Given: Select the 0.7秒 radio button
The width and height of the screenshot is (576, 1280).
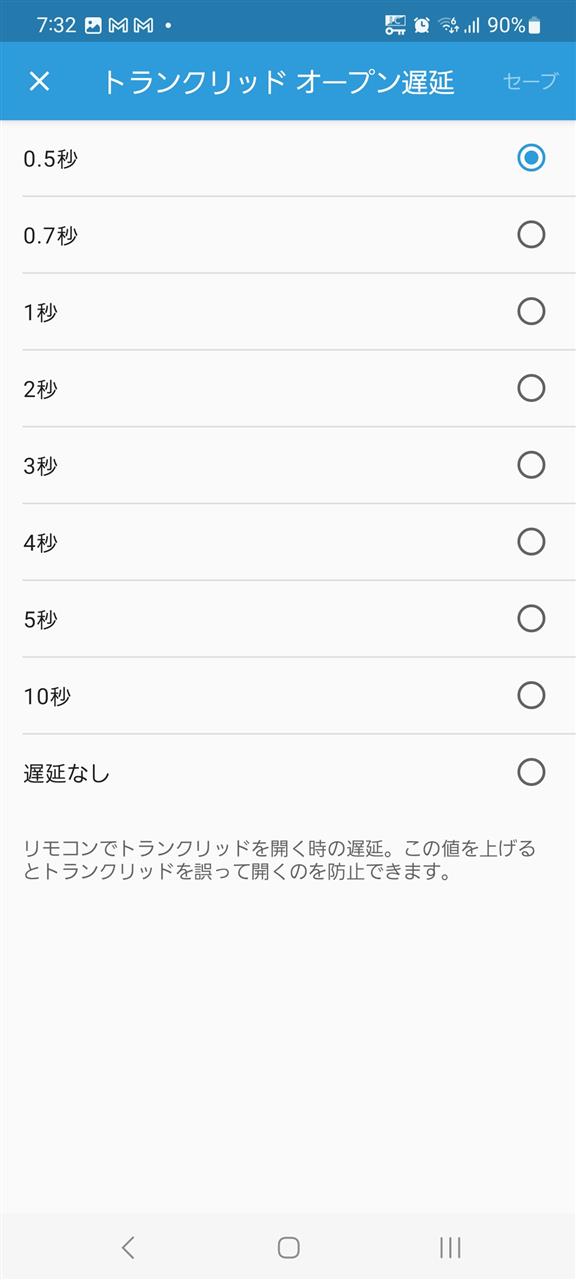Looking at the screenshot, I should point(531,234).
